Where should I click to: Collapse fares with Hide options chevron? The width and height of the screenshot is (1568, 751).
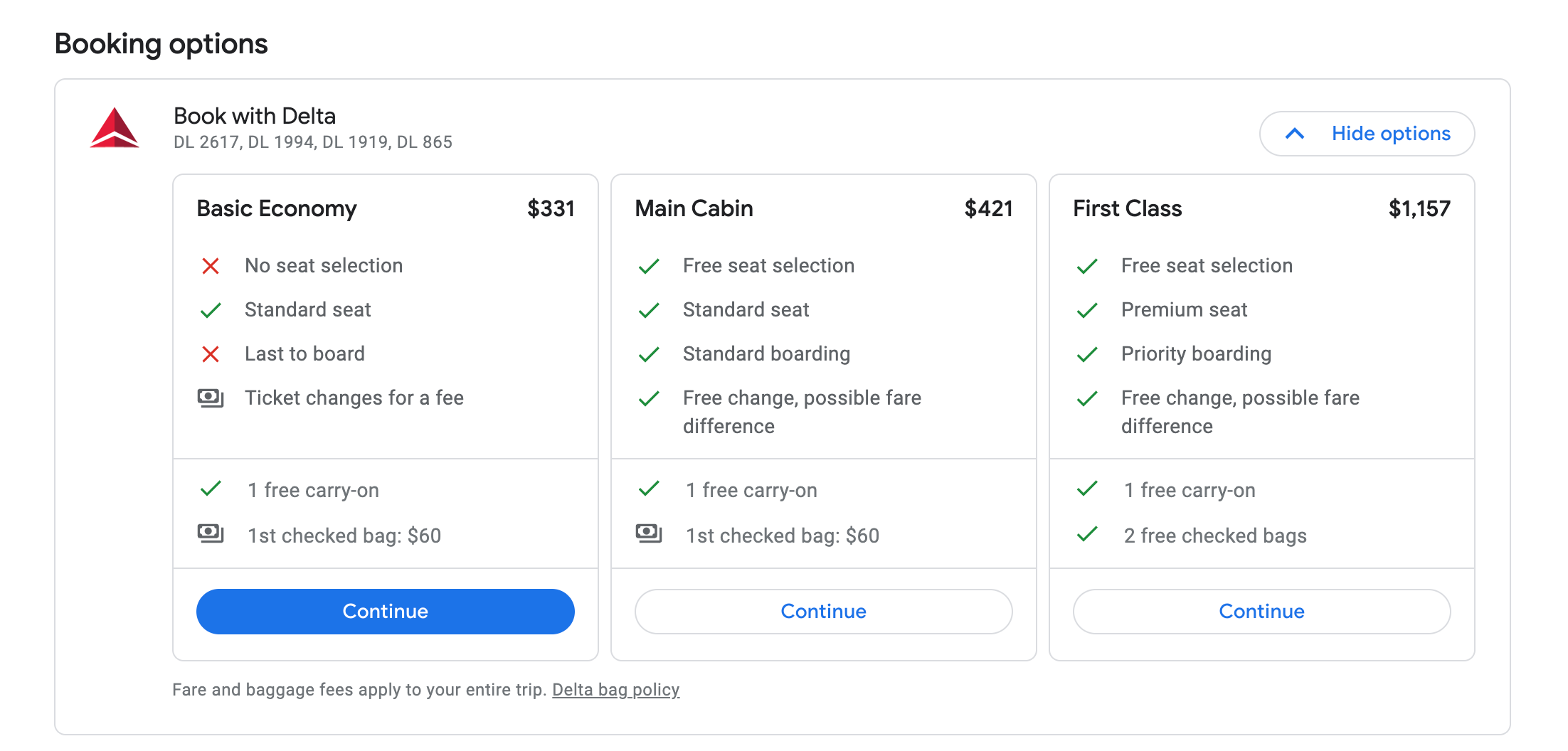[x=1295, y=134]
